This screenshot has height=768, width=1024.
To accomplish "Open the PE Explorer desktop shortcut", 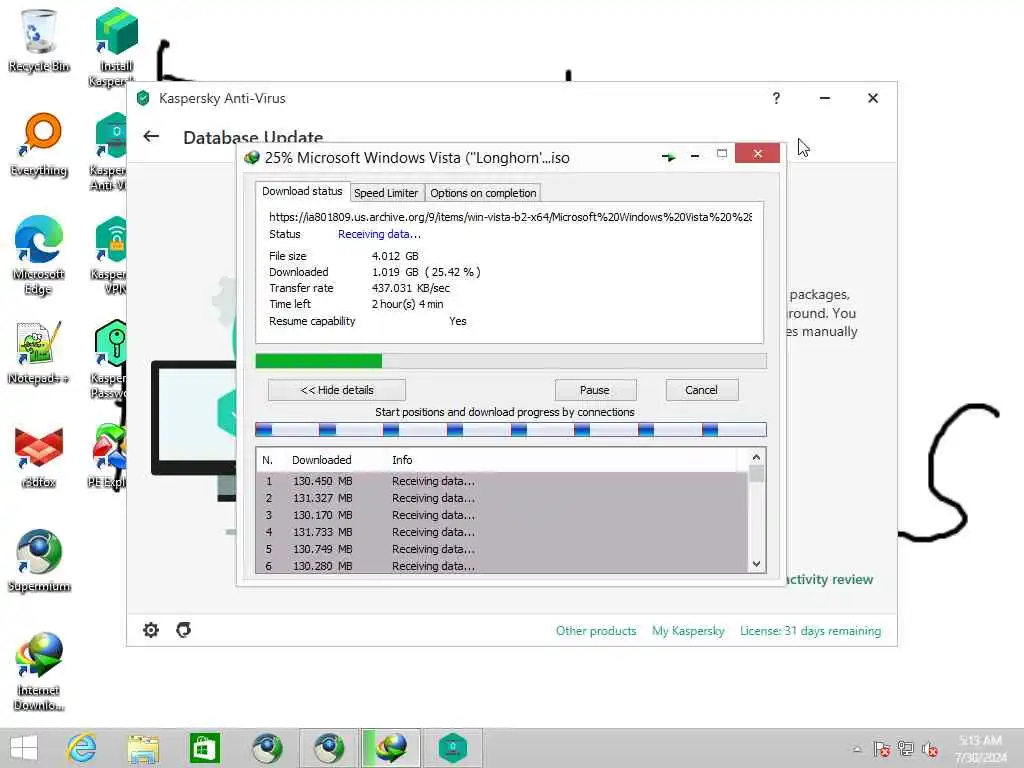I will coord(108,456).
